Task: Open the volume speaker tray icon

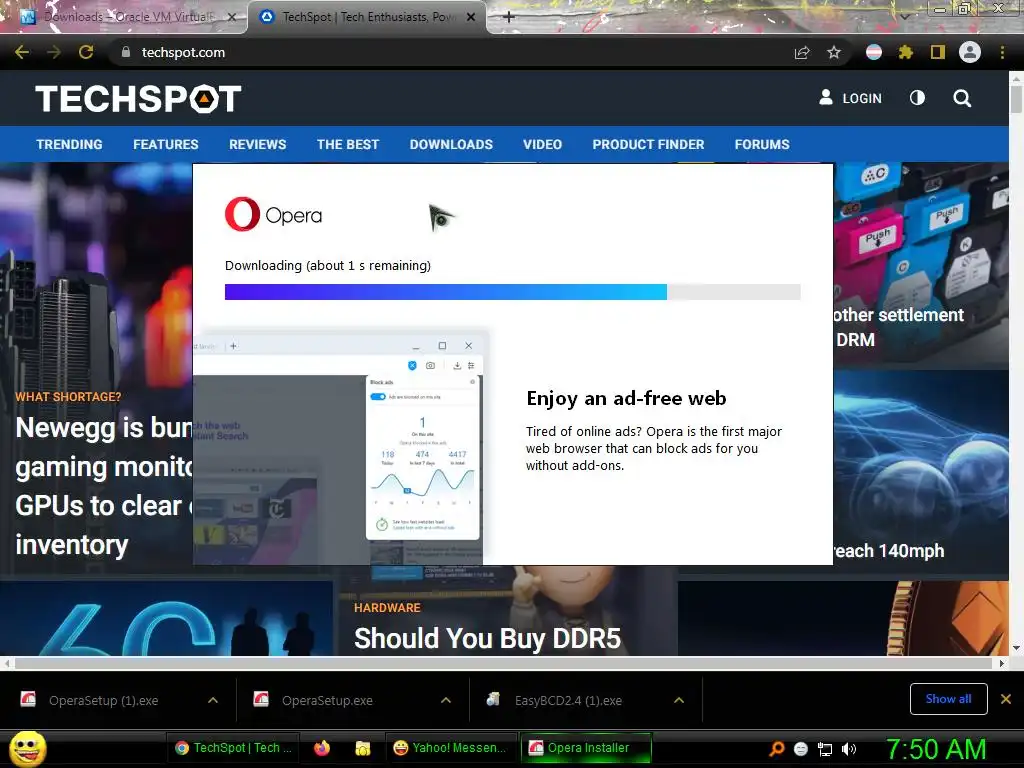Action: click(849, 749)
